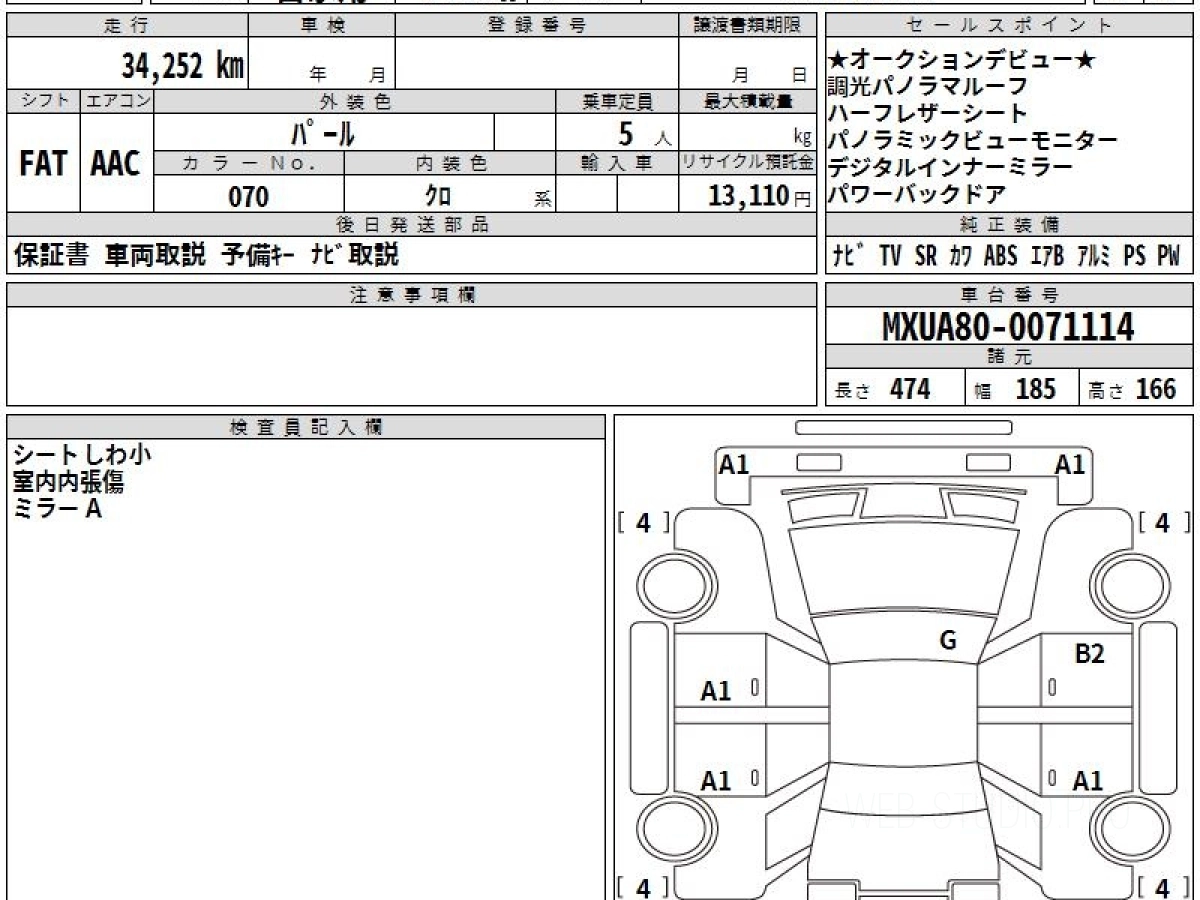Click chassis number MXUA80-0071114
Image resolution: width=1200 pixels, height=900 pixels.
pos(1008,327)
